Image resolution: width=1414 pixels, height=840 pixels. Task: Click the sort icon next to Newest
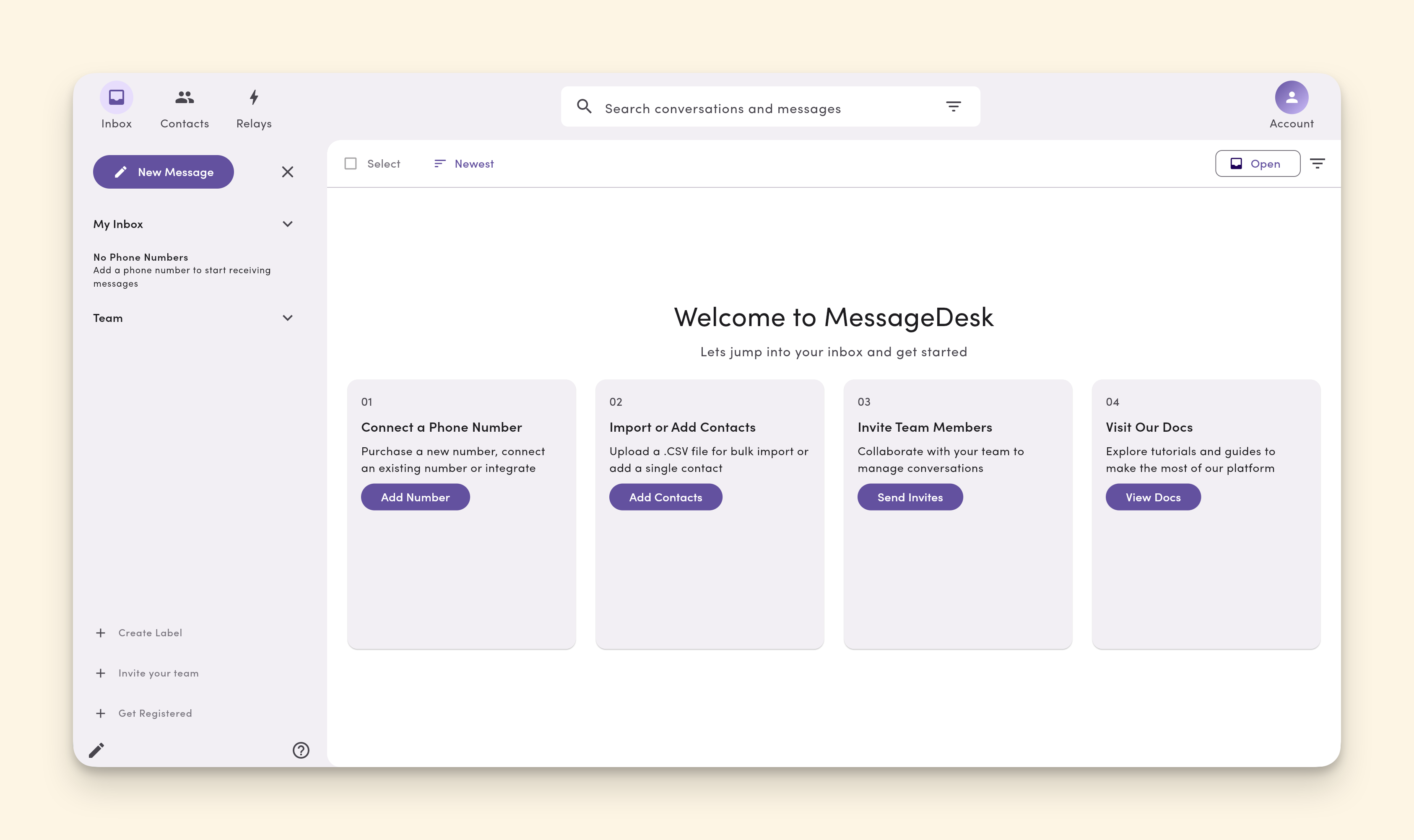pos(440,163)
